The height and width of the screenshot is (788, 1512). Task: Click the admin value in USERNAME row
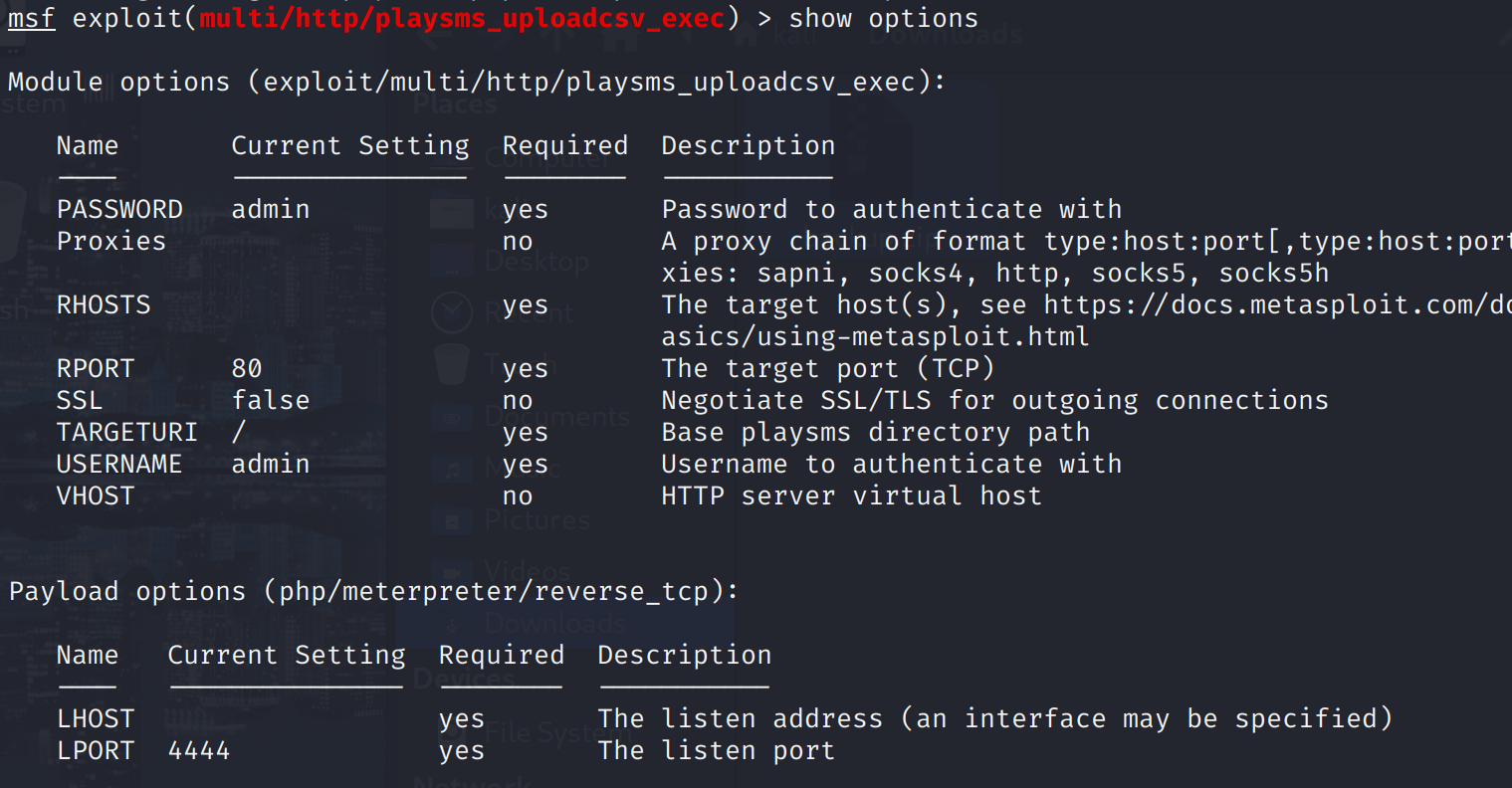271,464
